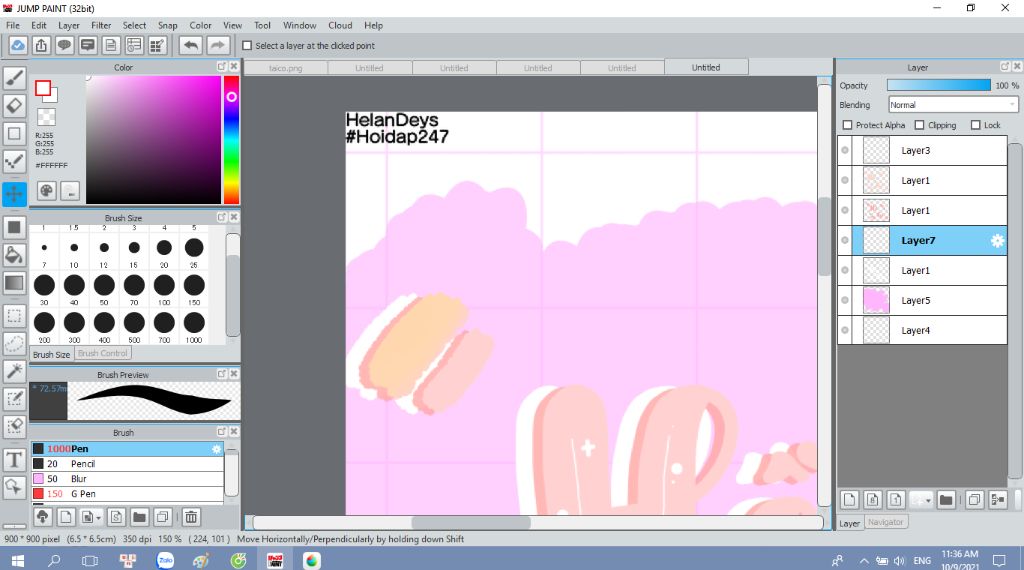Switch to Brush Control tab
The image size is (1024, 570).
pos(103,353)
